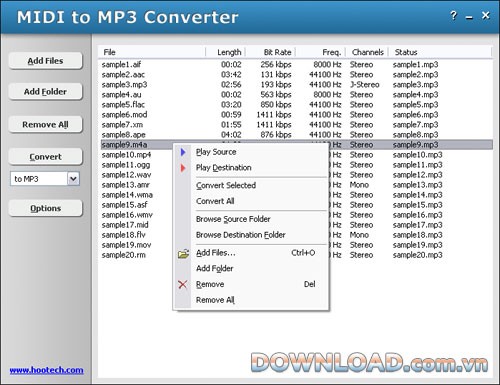Select the sample5.flac file row
The width and height of the screenshot is (500, 385).
(296, 104)
